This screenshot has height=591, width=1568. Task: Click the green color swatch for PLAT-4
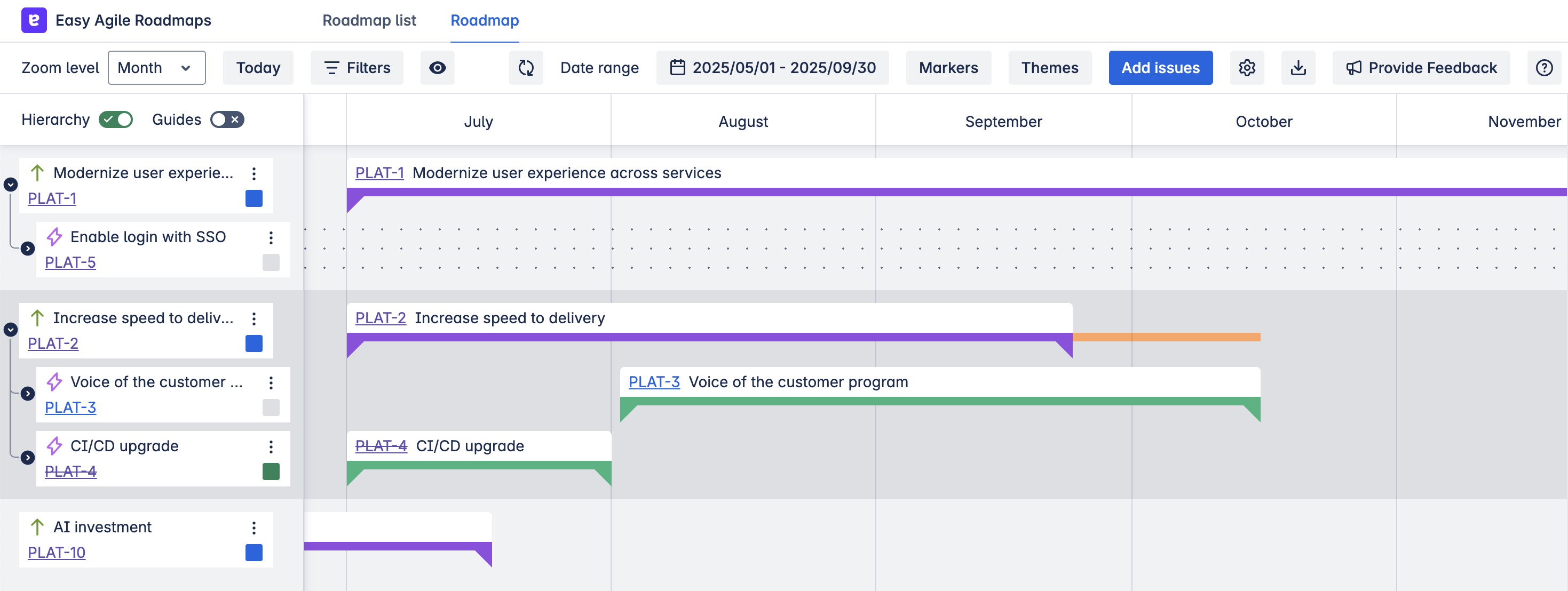coord(271,472)
